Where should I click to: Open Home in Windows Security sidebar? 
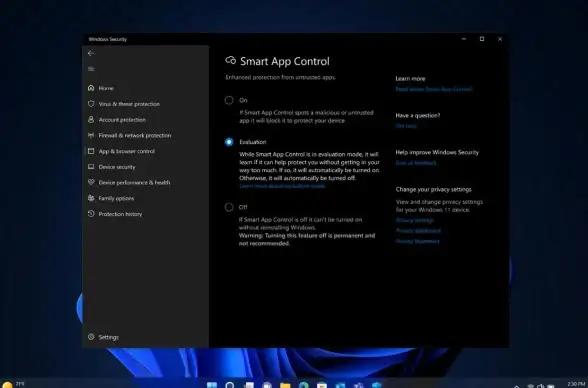[x=101, y=88]
